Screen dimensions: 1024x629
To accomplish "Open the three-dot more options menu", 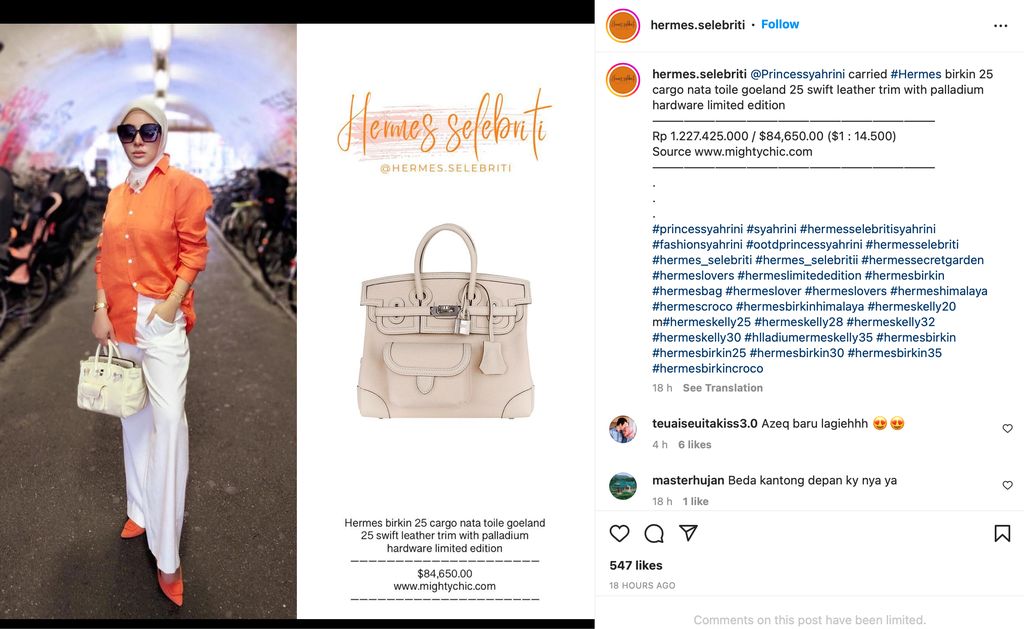I will click(1000, 25).
